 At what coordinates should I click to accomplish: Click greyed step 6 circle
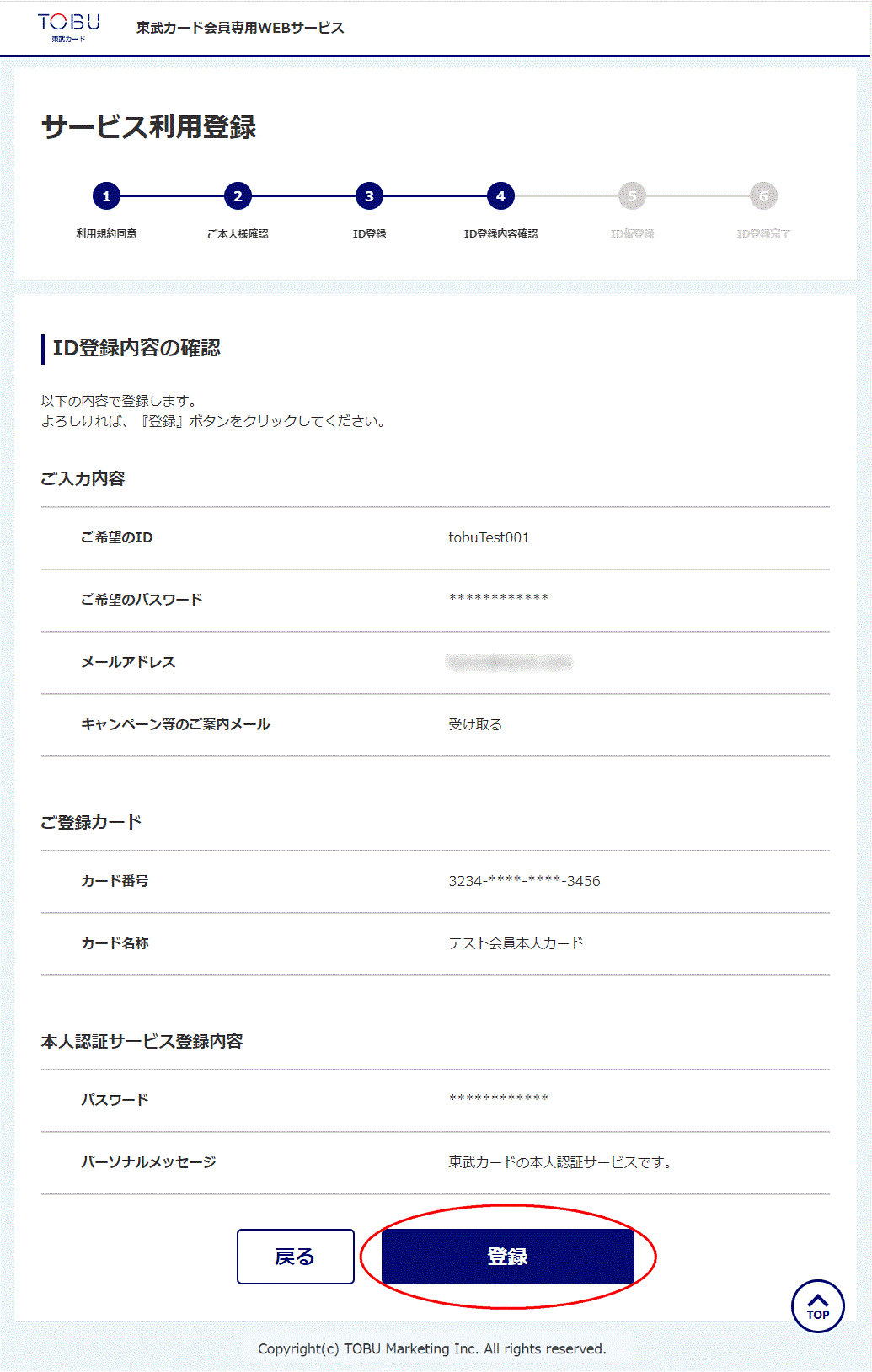pos(763,196)
